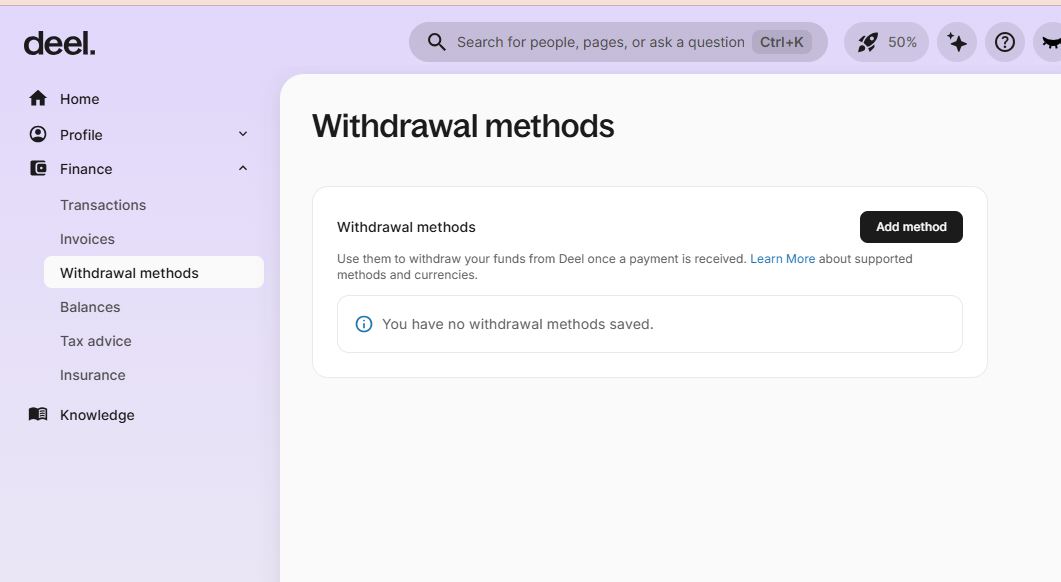1061x582 pixels.
Task: Open the partially visible avatar button
Action: [1048, 43]
